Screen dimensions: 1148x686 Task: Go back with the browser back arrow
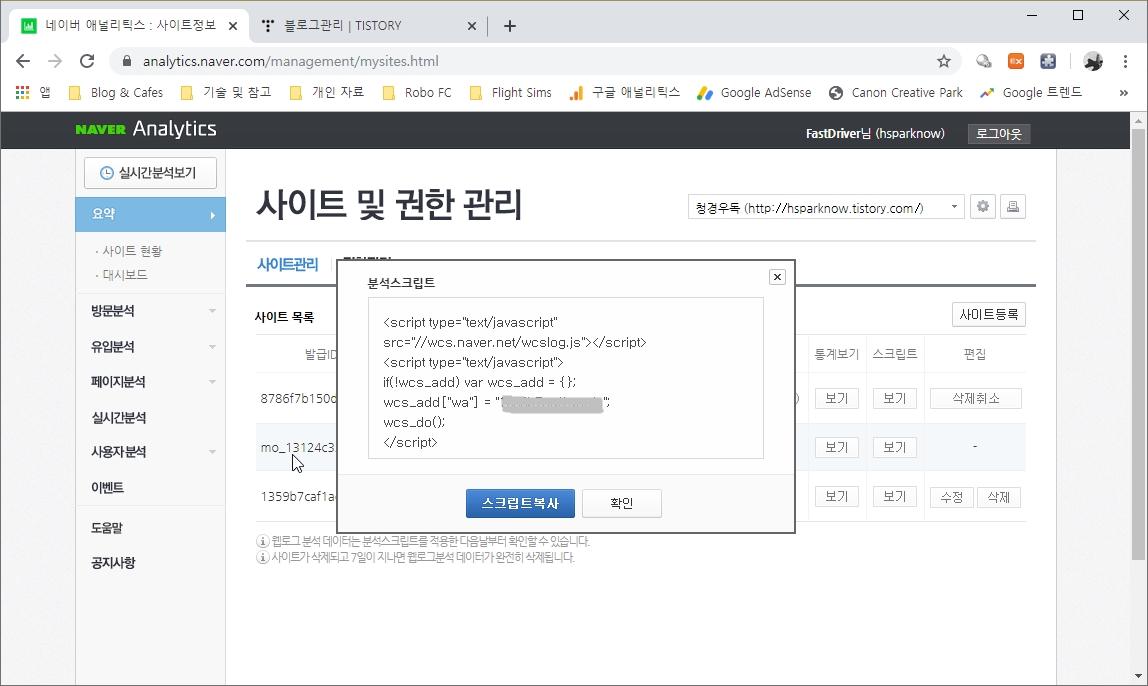coord(23,61)
